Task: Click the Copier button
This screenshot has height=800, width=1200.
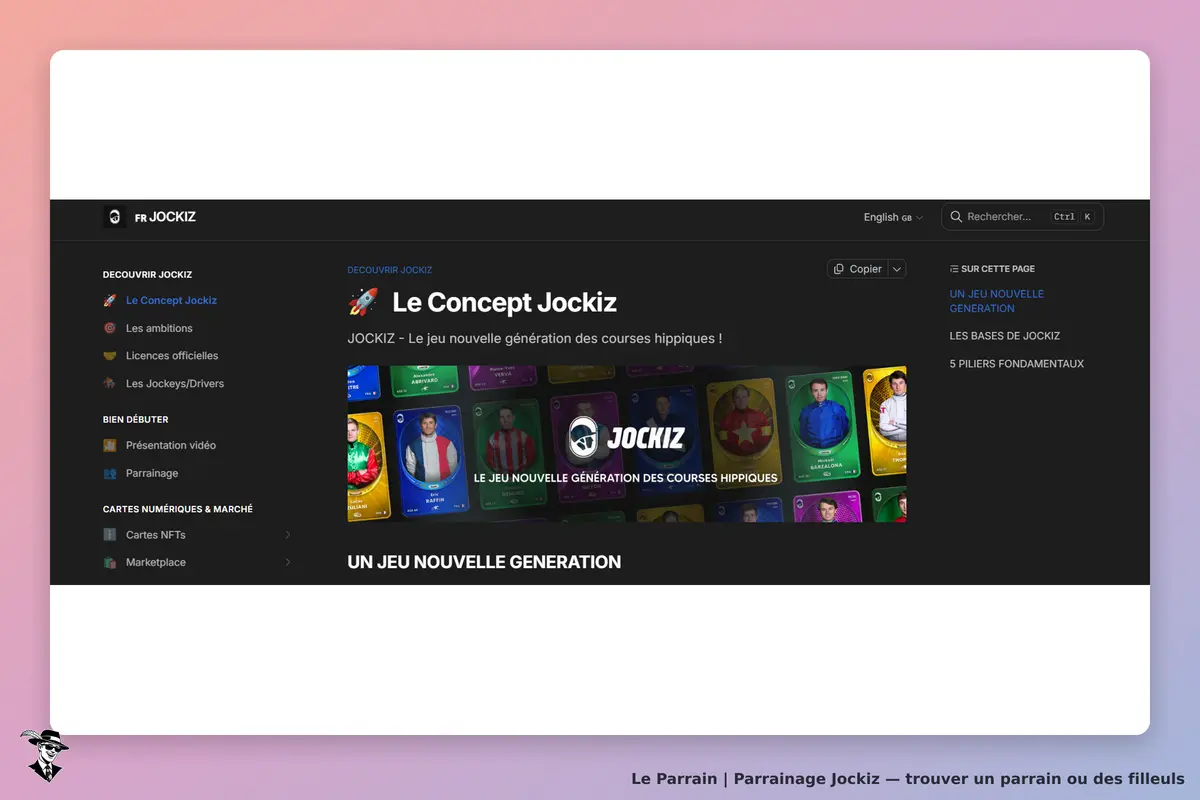Action: (857, 269)
